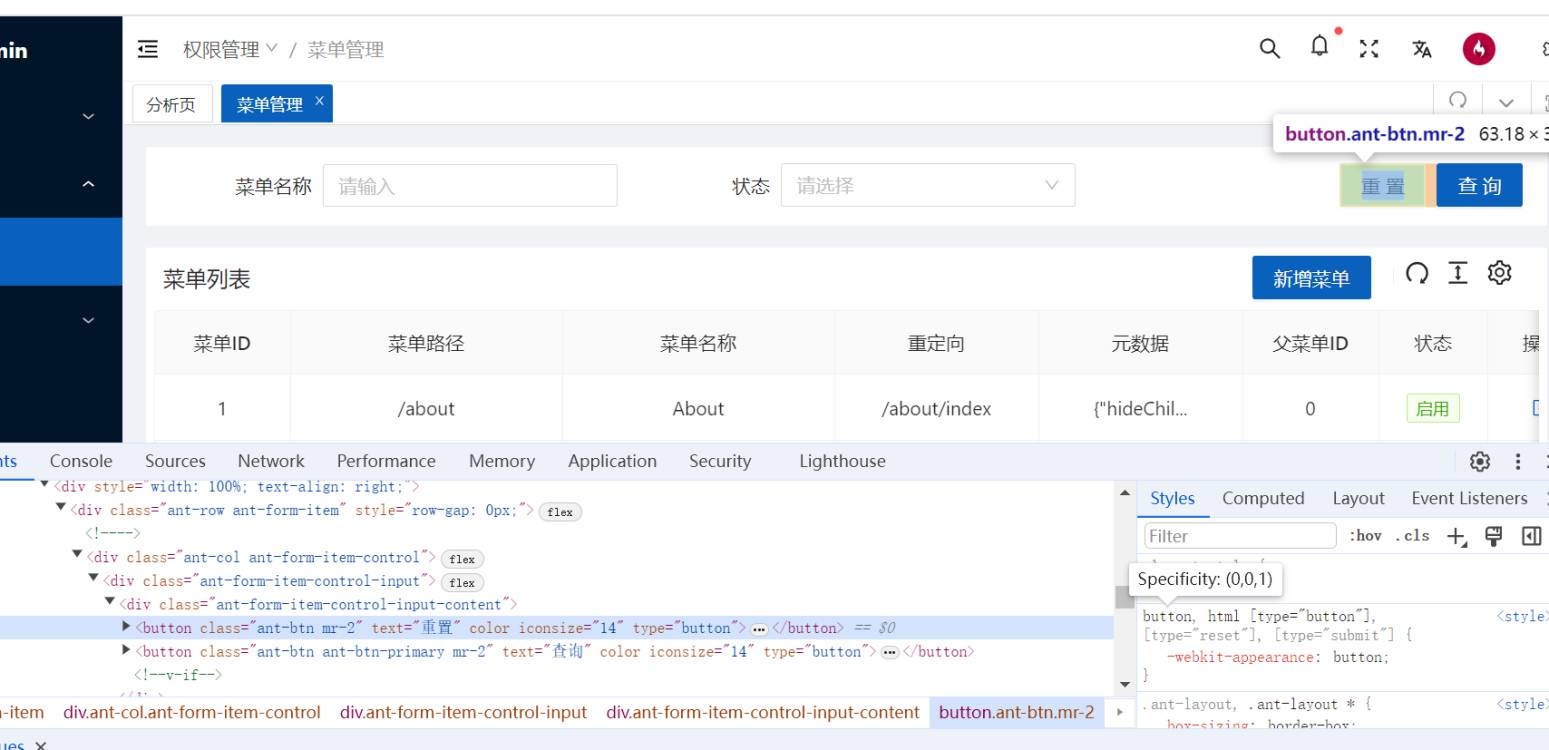
Task: Click the breadcrumb overflow right arrow
Action: point(1119,713)
